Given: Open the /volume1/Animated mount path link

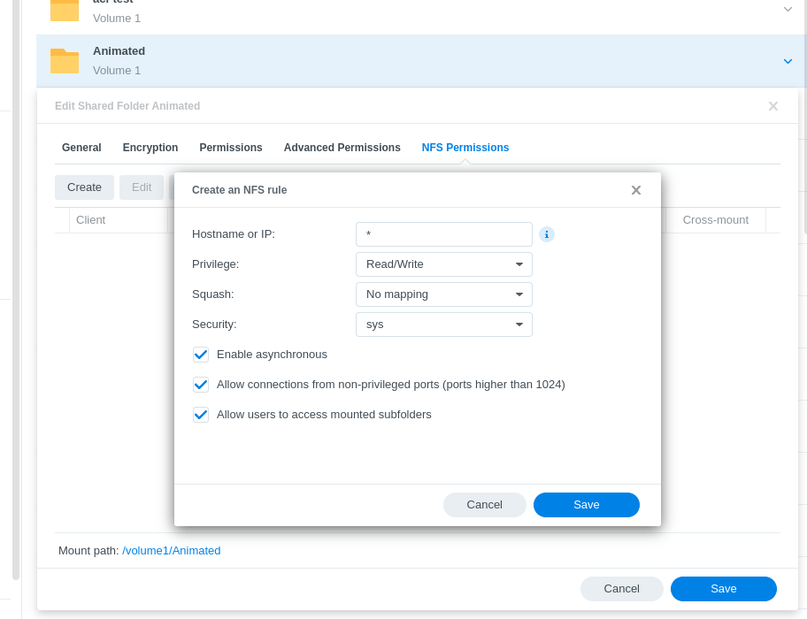Looking at the screenshot, I should pyautogui.click(x=171, y=551).
